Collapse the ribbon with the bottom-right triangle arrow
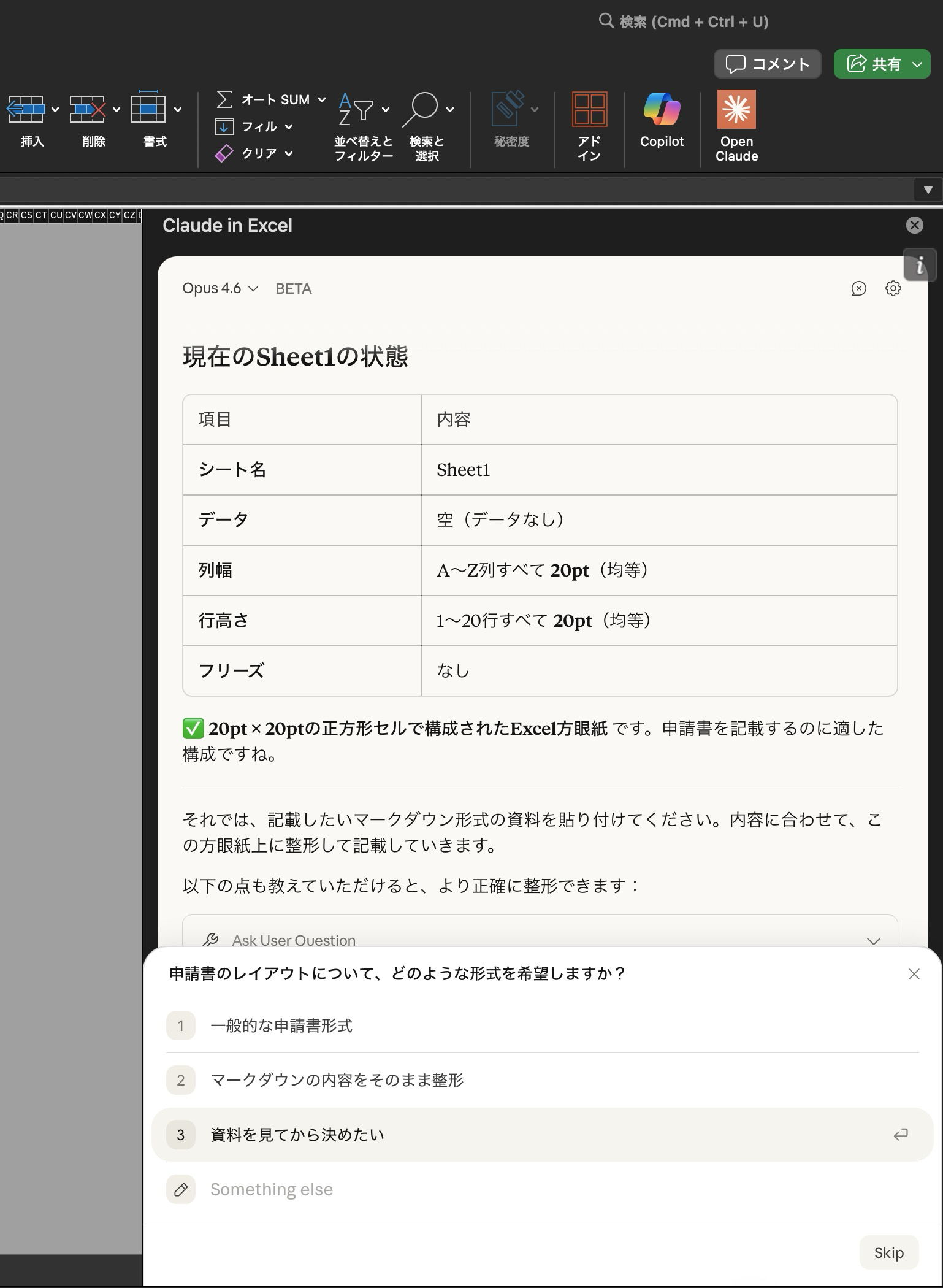This screenshot has height=1288, width=943. (x=928, y=190)
